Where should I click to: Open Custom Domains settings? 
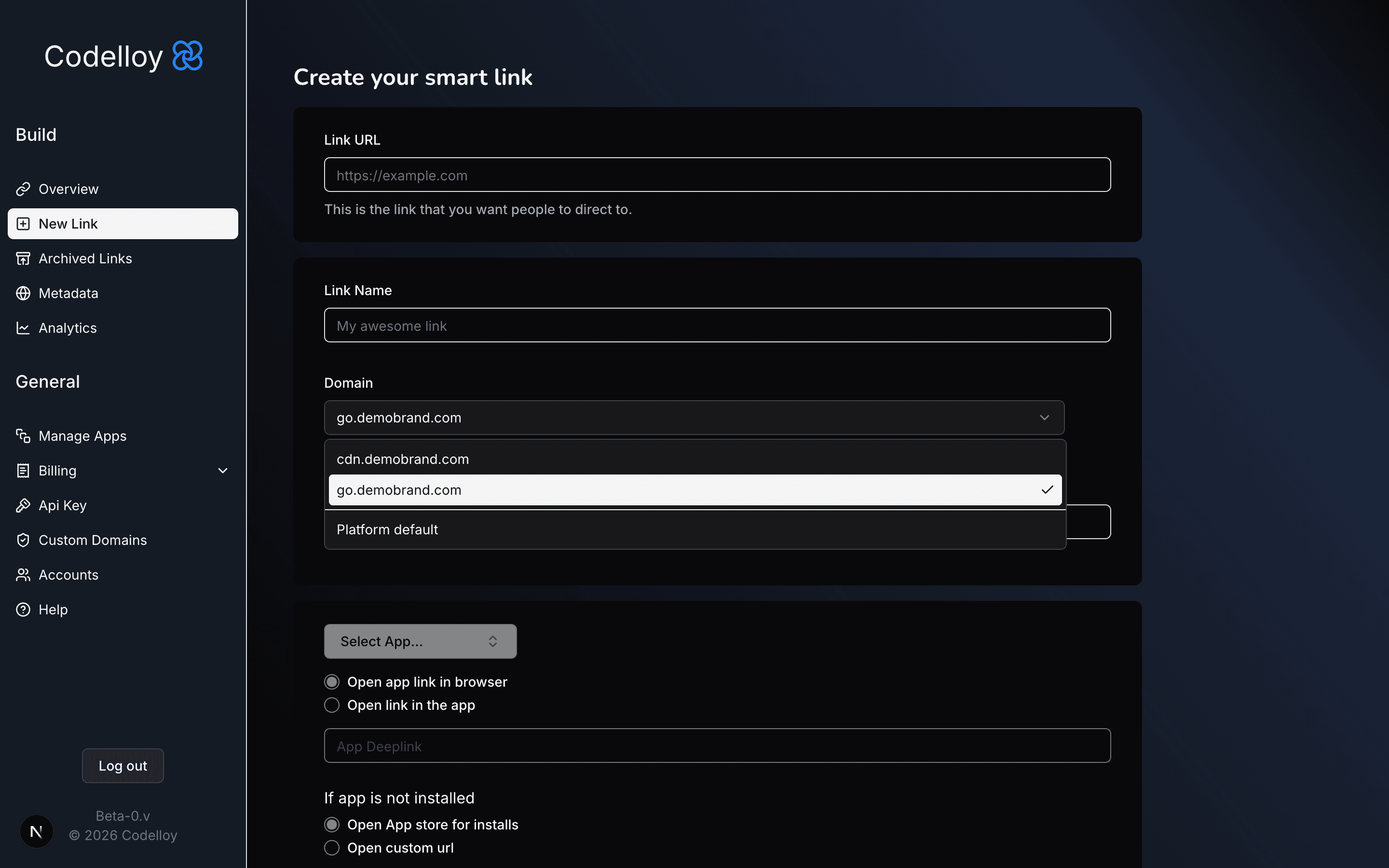[x=123, y=540]
